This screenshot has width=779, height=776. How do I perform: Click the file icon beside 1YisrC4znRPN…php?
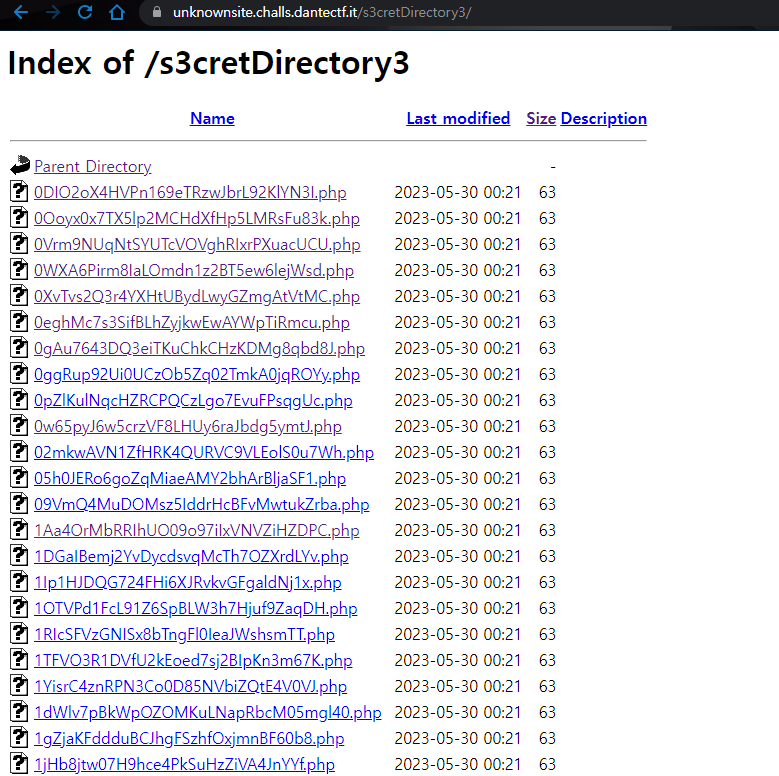coord(19,686)
